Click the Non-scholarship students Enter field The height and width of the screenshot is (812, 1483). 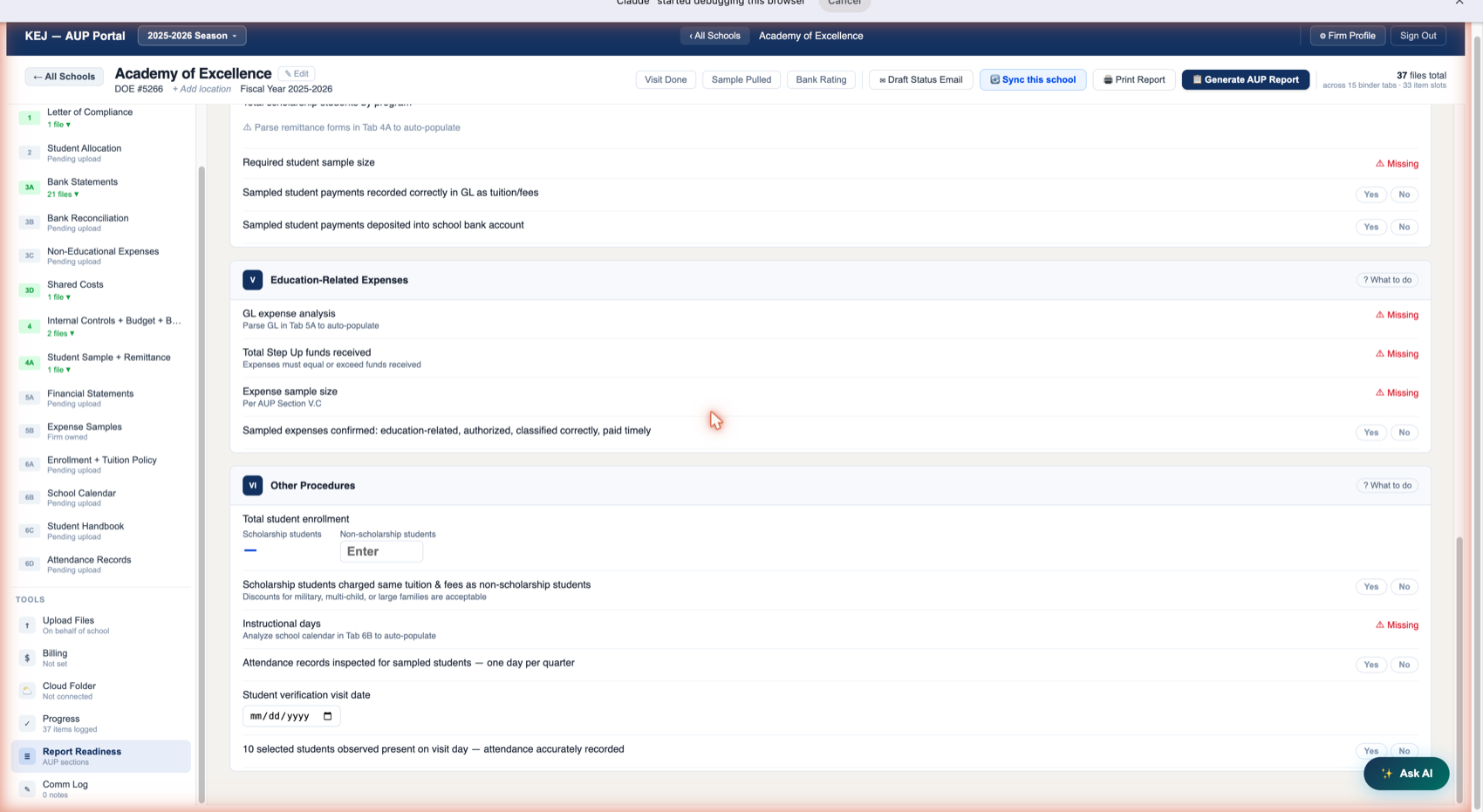(x=381, y=551)
